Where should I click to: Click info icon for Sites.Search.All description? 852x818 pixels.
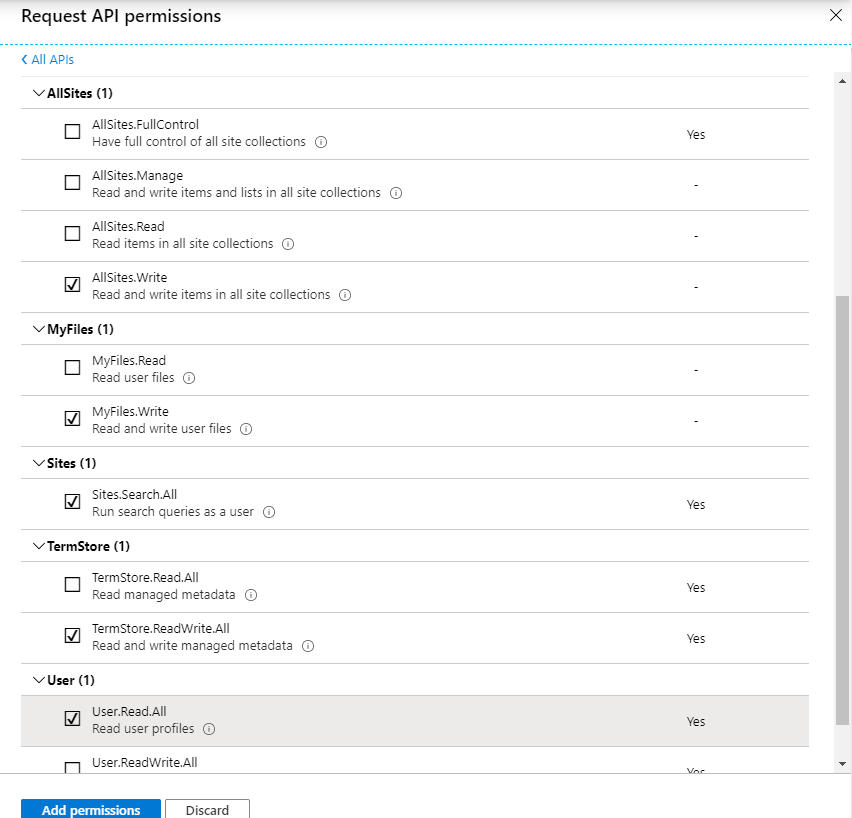click(x=269, y=512)
